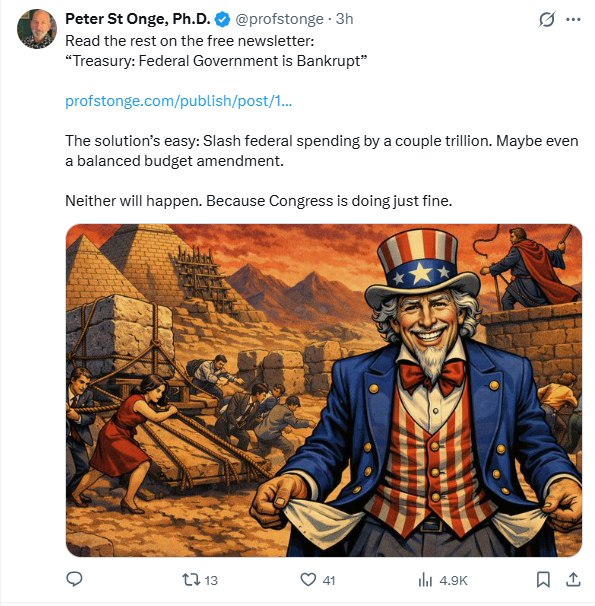Click the blue verified checkmark badge
The width and height of the screenshot is (595, 606).
(x=223, y=19)
